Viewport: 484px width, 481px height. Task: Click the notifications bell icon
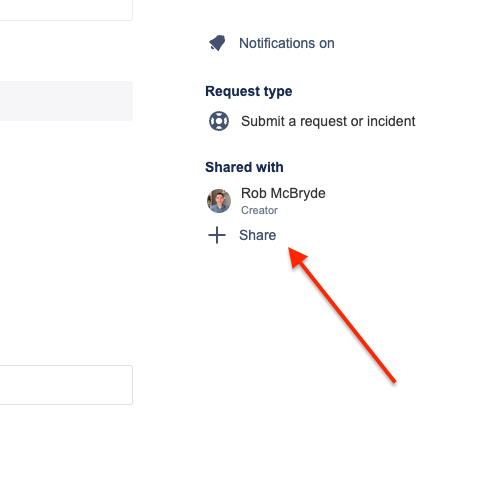(x=217, y=43)
